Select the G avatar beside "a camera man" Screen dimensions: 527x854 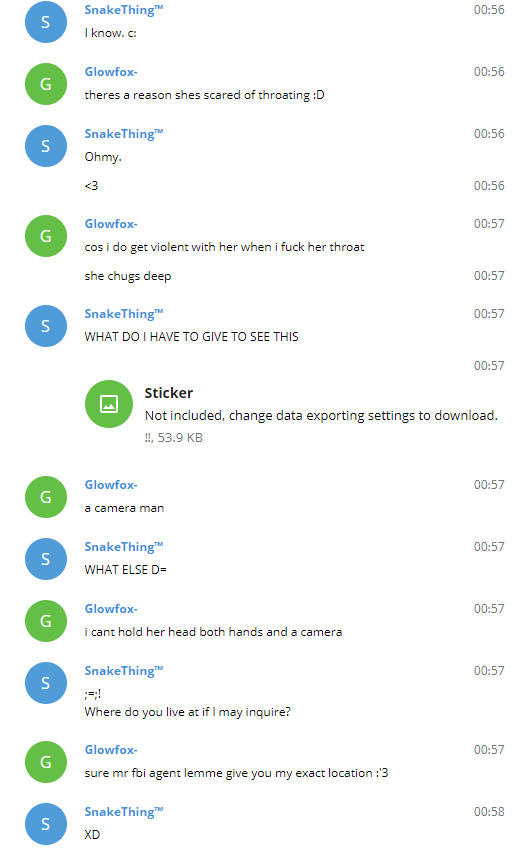46,497
